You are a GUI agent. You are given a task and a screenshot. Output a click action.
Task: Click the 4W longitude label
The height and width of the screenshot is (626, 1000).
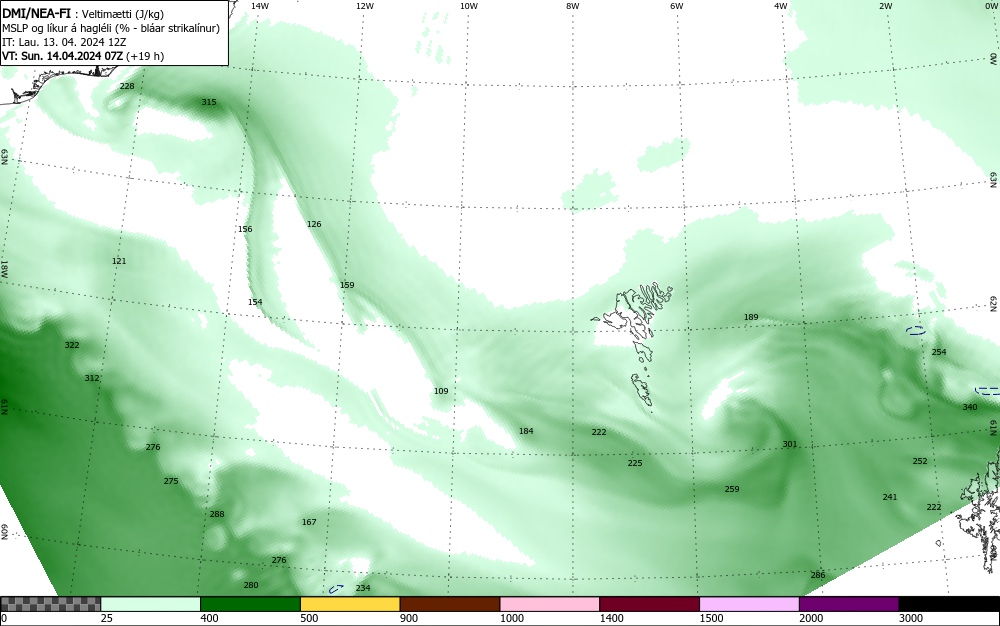point(781,6)
